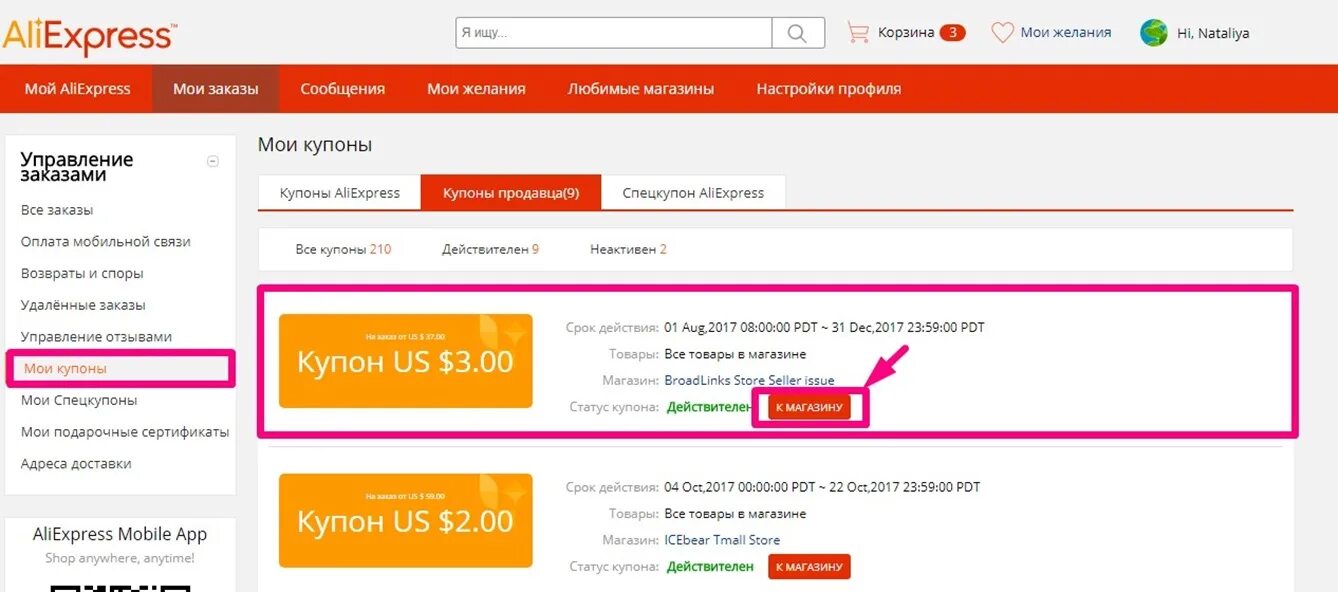This screenshot has width=1338, height=592.
Task: Switch to the Спецкупон AliExpress tab
Action: pyautogui.click(x=693, y=193)
